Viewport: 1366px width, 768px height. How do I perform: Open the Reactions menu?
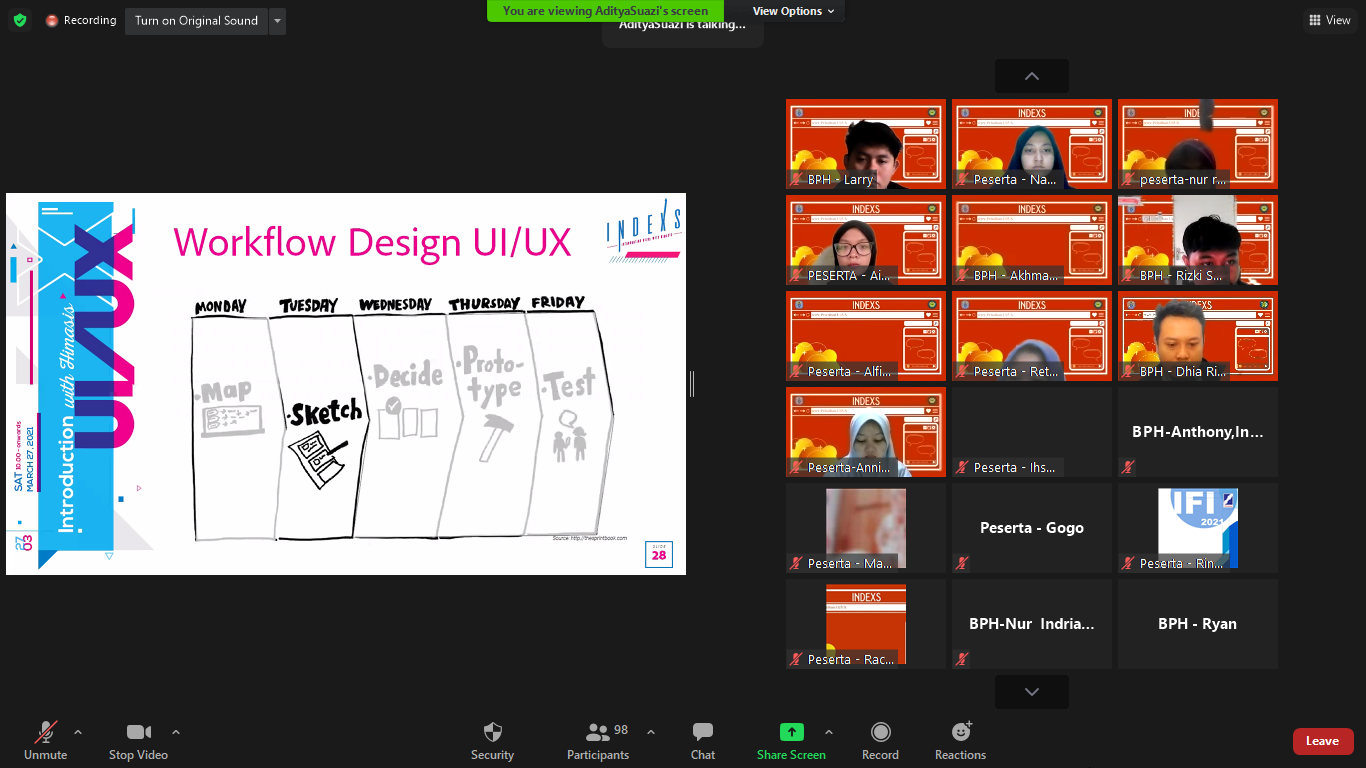[961, 741]
